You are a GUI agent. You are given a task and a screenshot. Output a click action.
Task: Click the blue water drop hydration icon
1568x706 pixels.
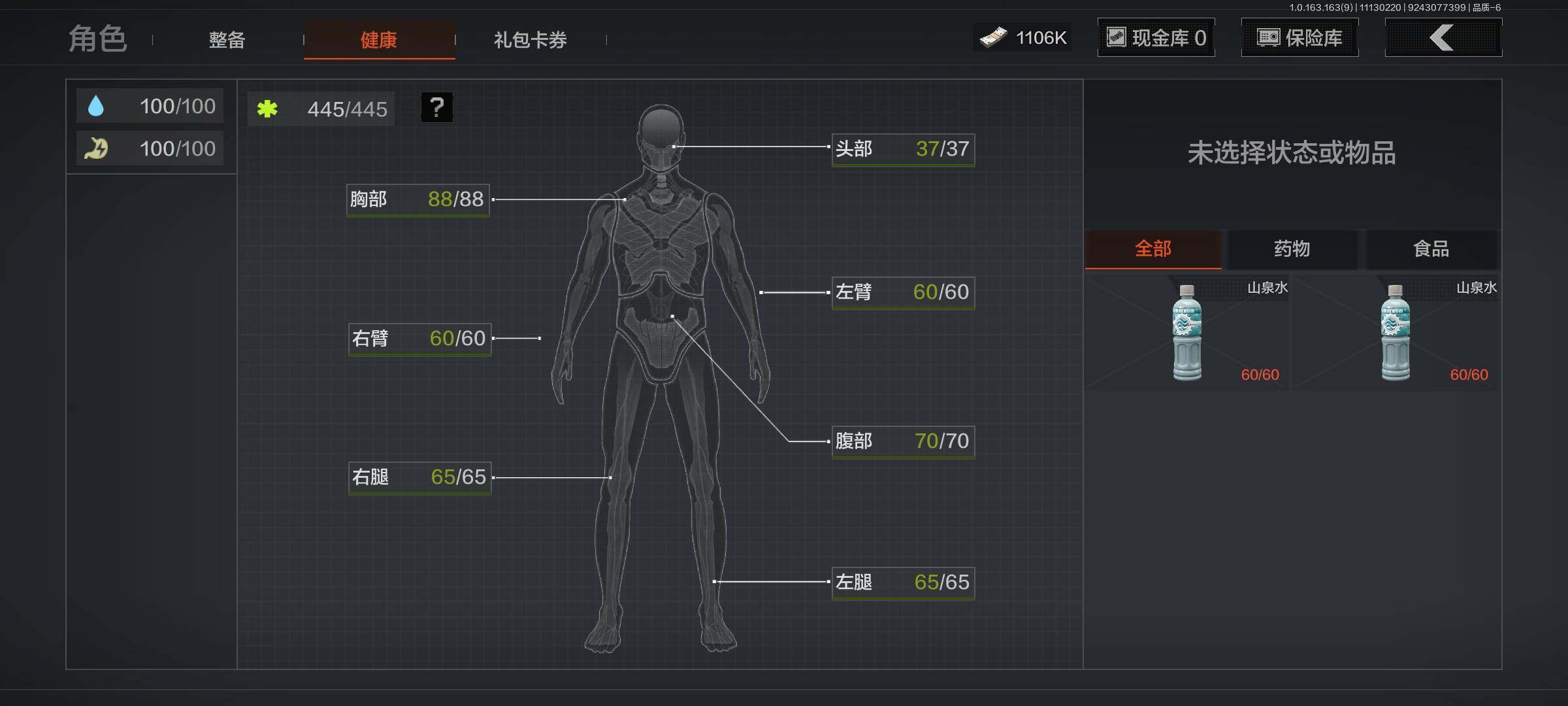point(96,106)
